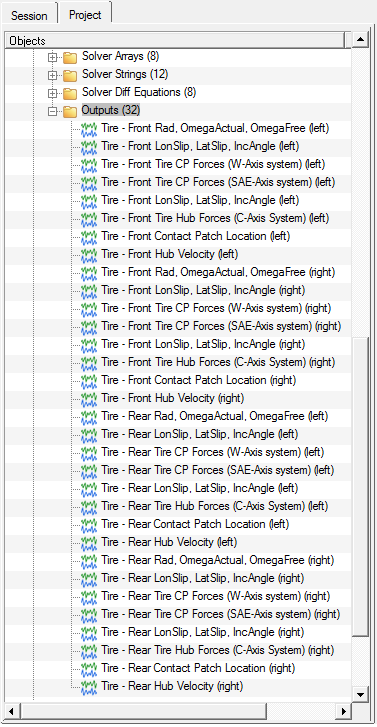Select Tire - Front Tire CP Forces (W-Axis system) (right)
Viewport: 377px width, 727px height.
tap(216, 308)
